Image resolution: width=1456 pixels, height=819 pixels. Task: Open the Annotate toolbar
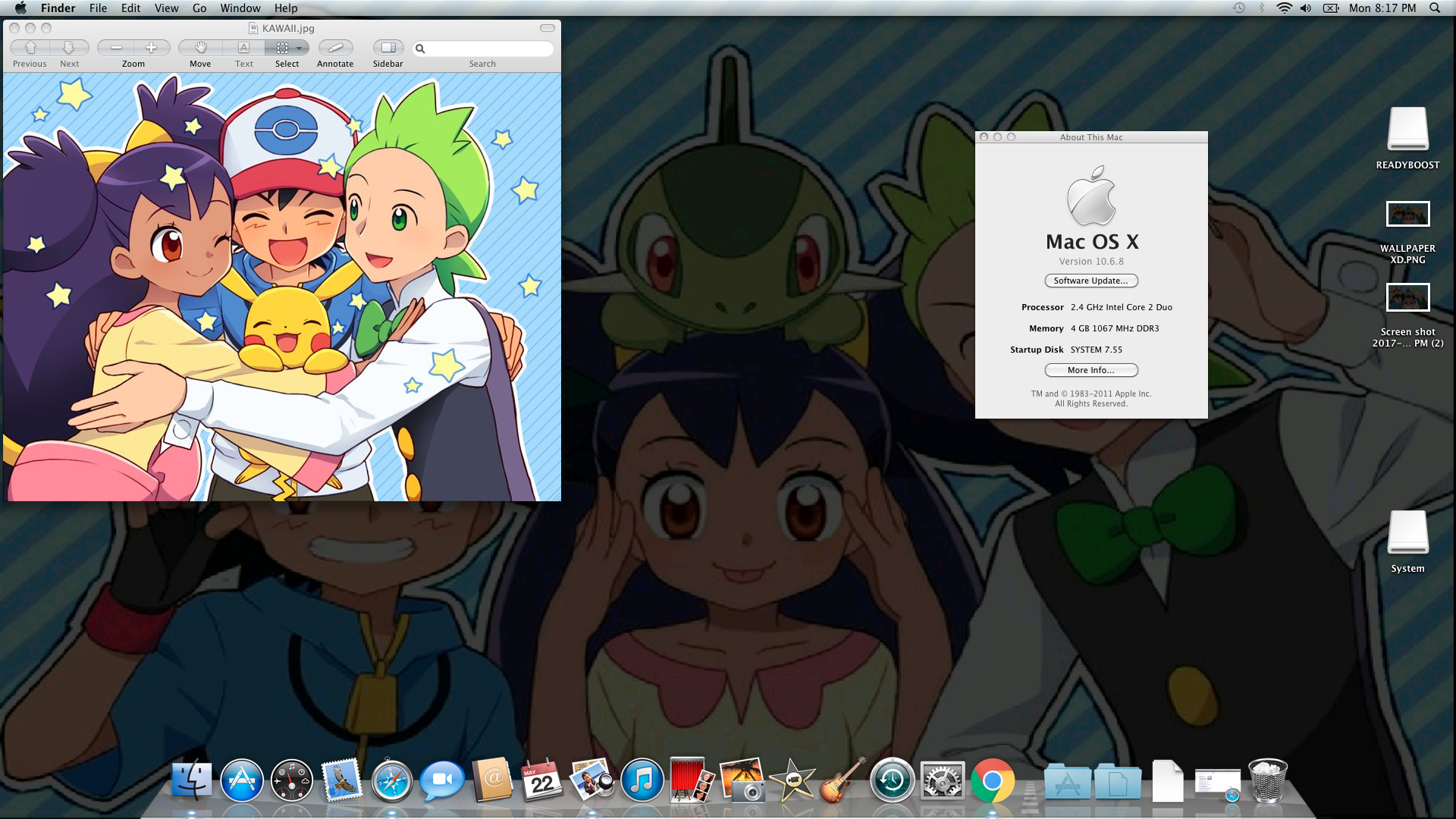335,48
